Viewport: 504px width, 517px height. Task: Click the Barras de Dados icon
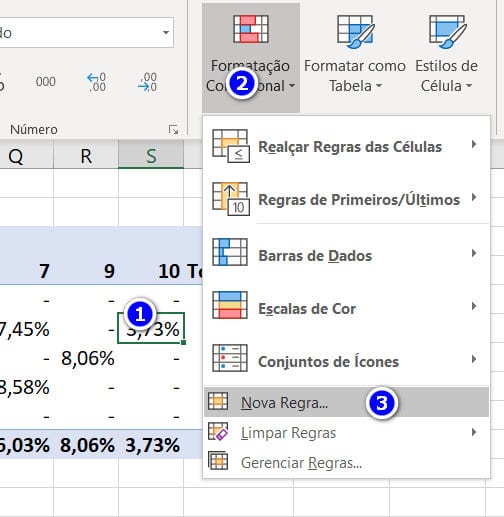pos(230,252)
